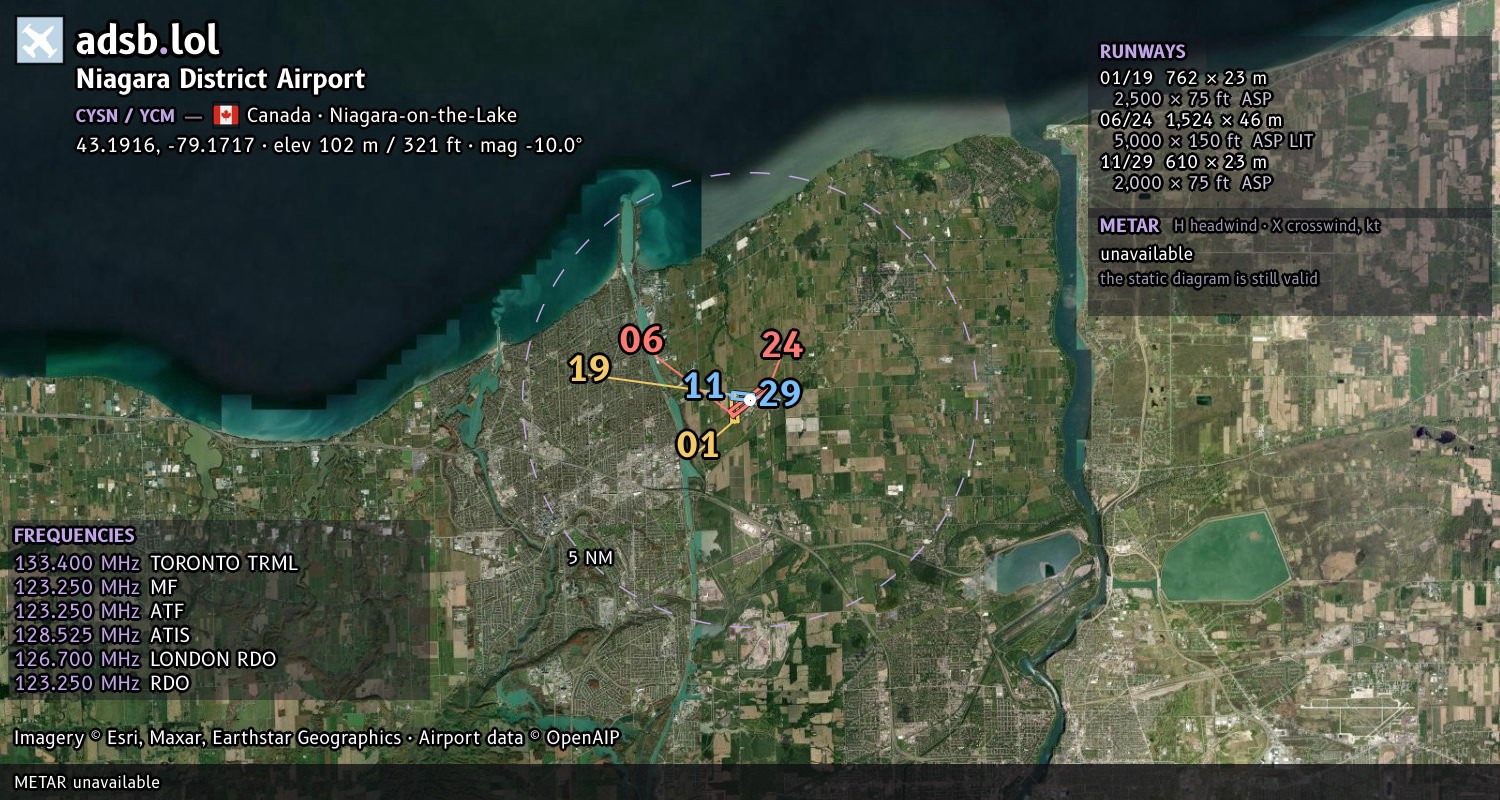
Task: Select the 11/29 610 × 23 m row
Action: (x=1183, y=162)
